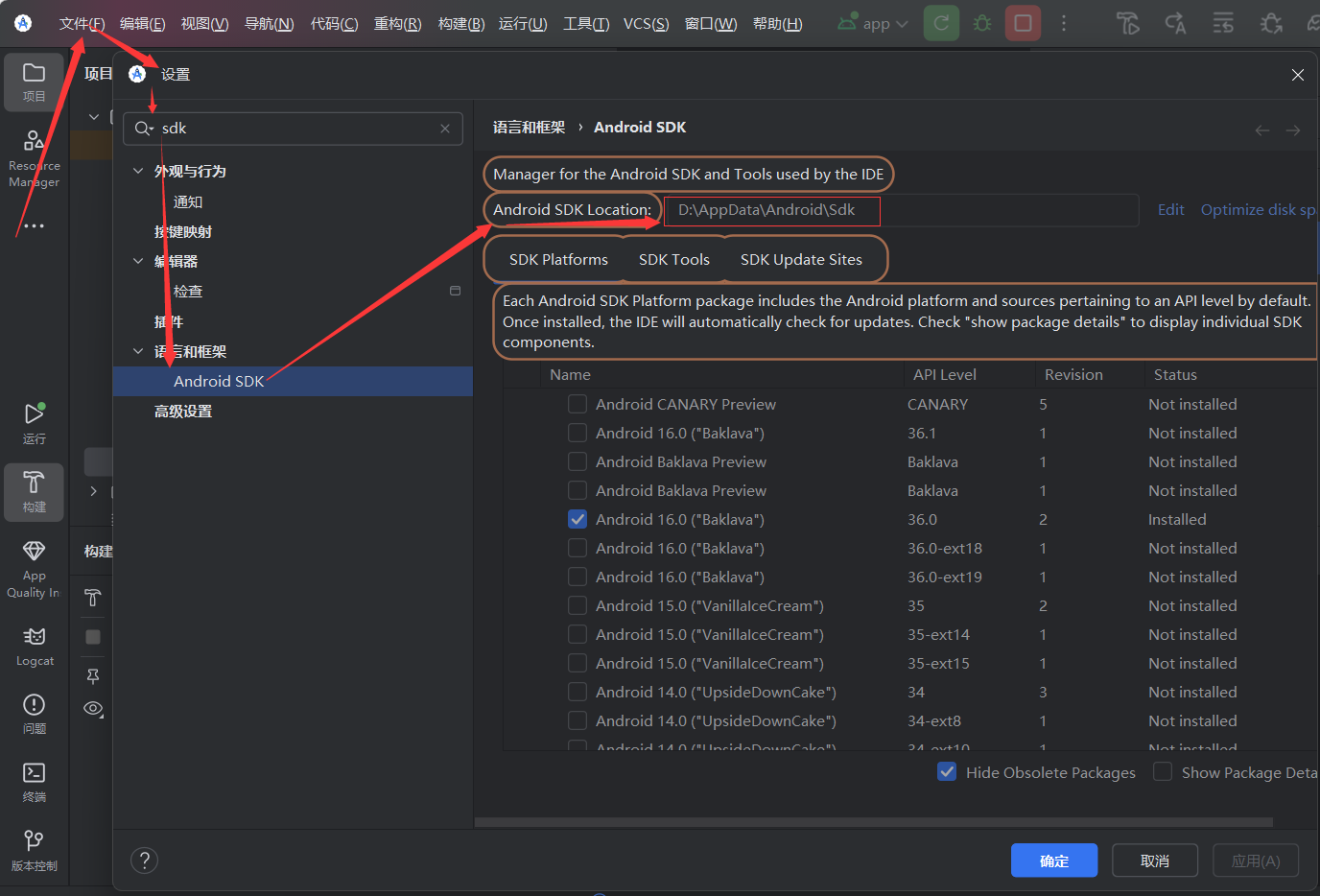Collapse the 编辑器 tree node
The width and height of the screenshot is (1320, 896).
click(138, 261)
